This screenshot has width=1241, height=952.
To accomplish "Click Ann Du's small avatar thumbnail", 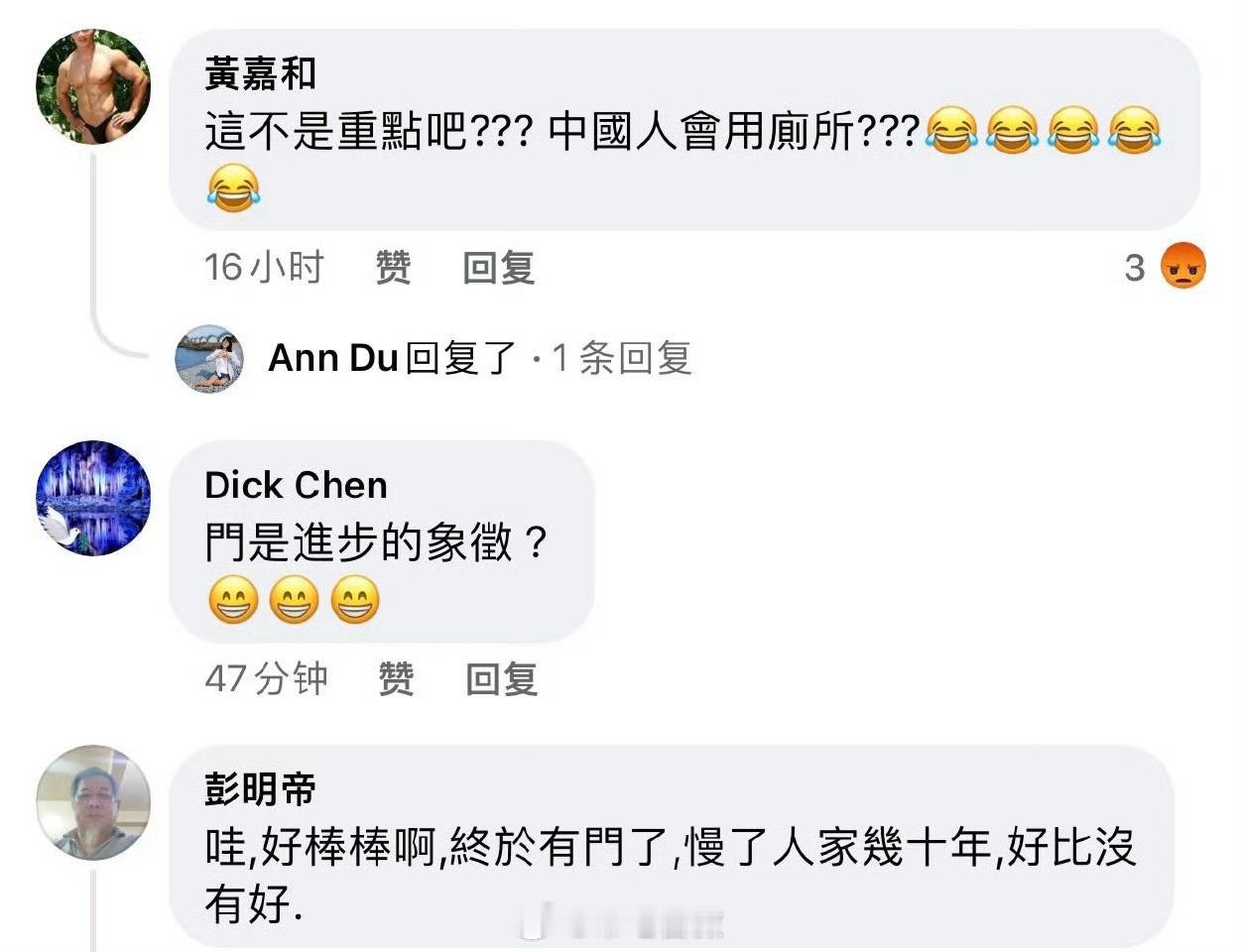I will point(209,358).
